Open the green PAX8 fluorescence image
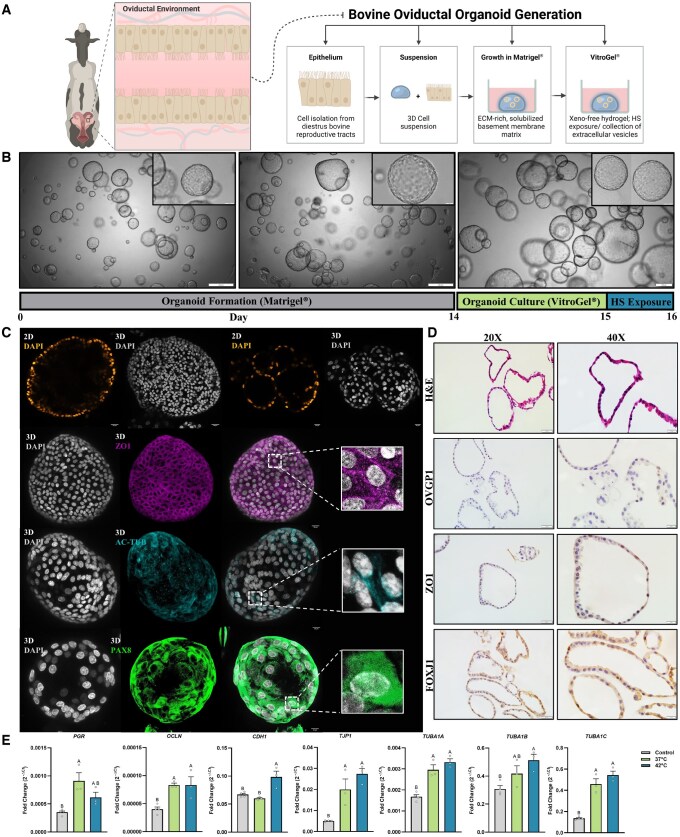Viewport: 680px width, 837px height. point(172,678)
